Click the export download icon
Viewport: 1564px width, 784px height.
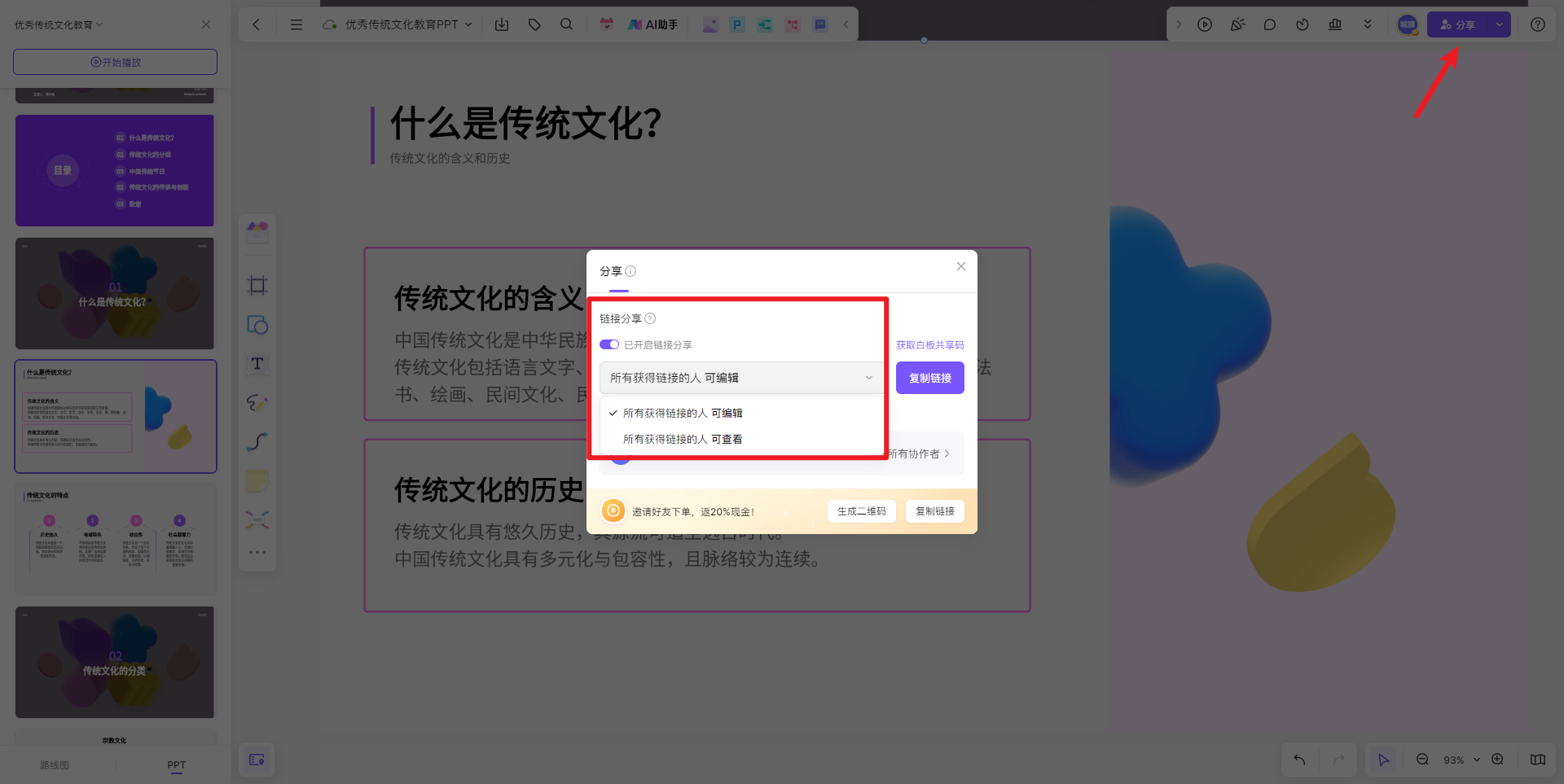tap(502, 24)
